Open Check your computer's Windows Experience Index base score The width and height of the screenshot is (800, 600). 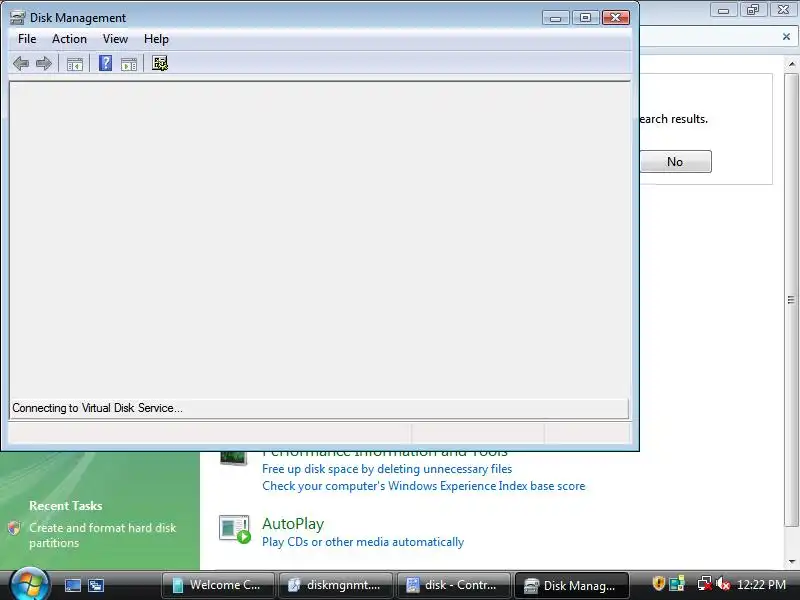423,486
